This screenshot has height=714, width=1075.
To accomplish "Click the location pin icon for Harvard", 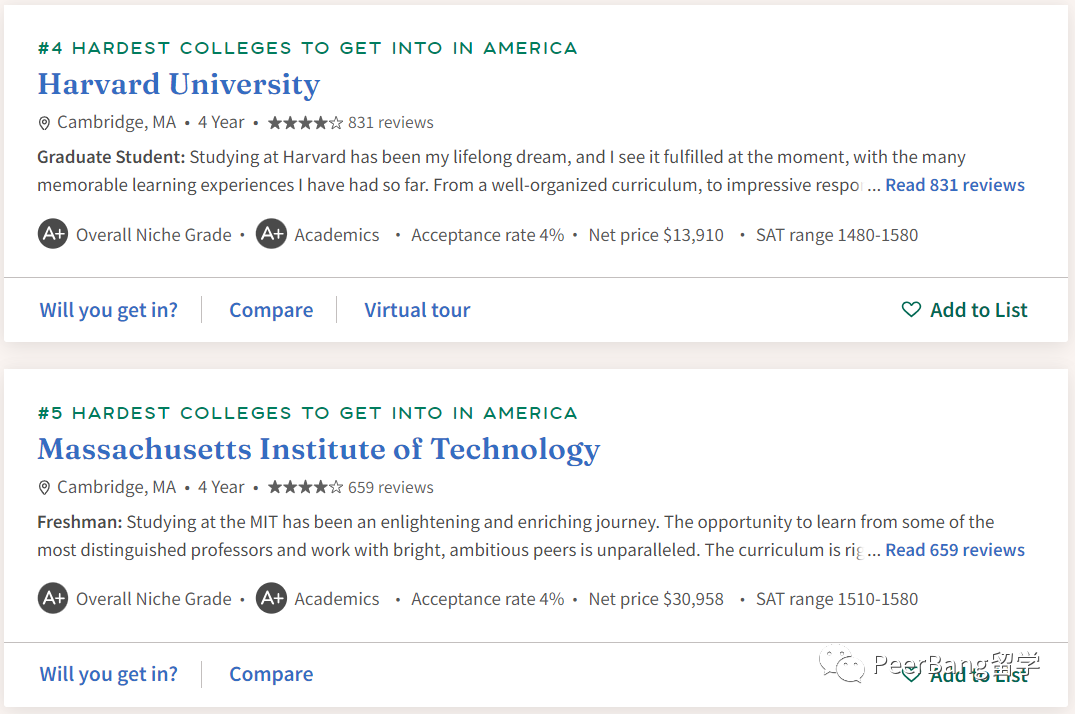I will (44, 123).
